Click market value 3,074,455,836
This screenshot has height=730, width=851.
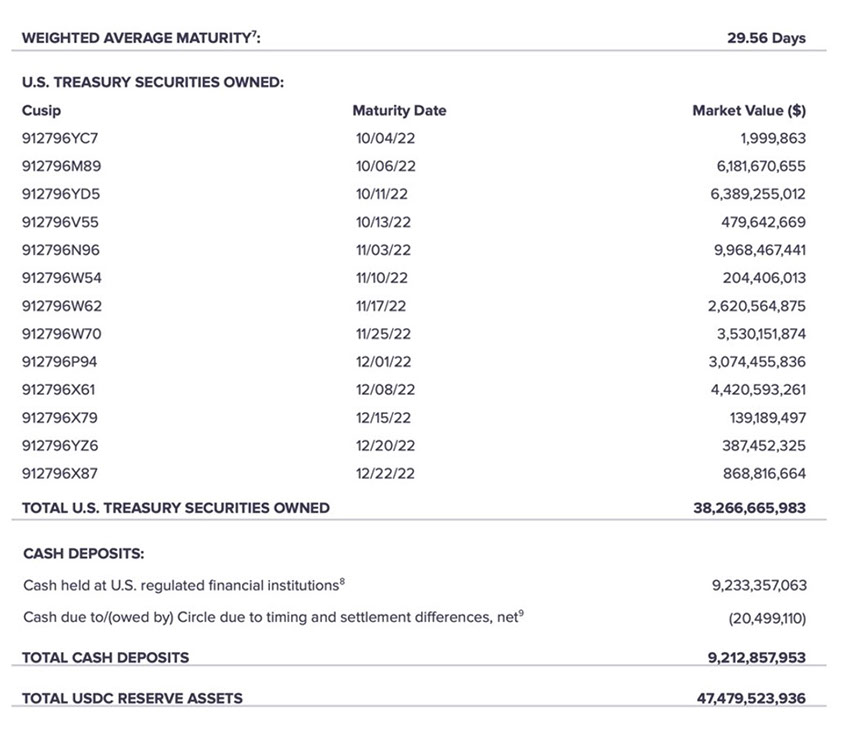pyautogui.click(x=757, y=362)
